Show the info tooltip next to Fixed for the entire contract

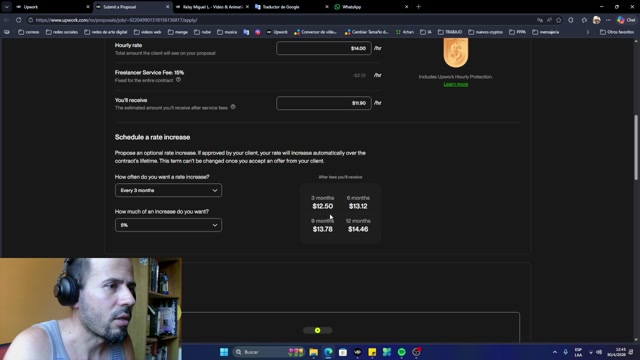(178, 80)
